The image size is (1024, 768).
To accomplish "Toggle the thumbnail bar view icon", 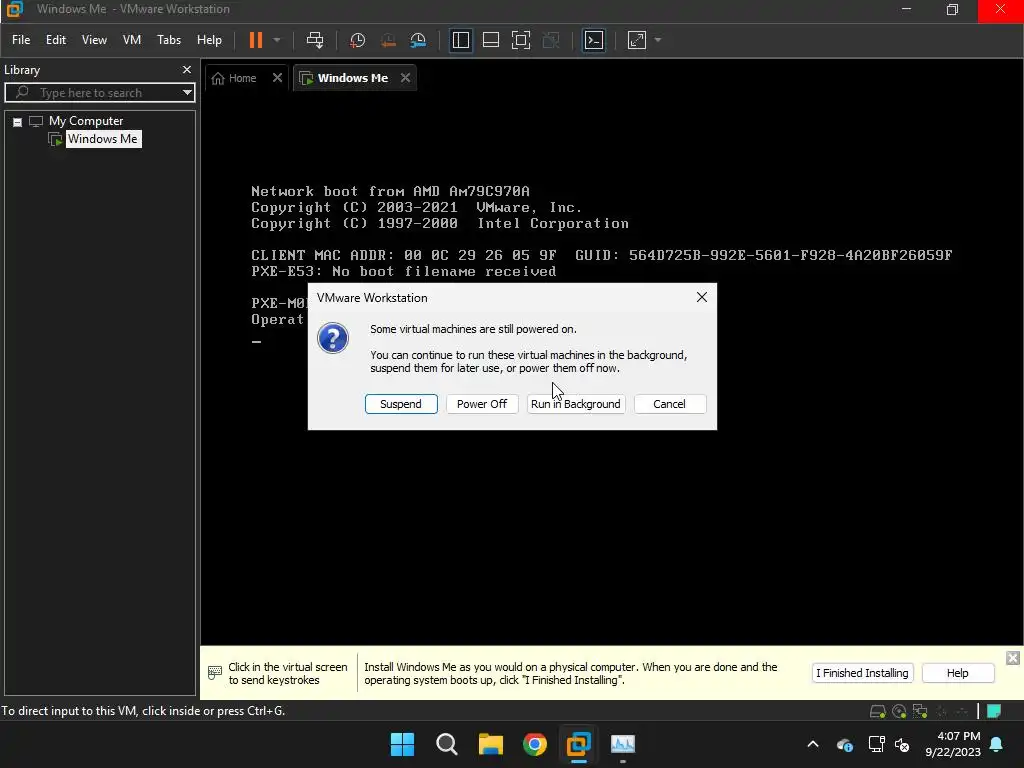I will 491,40.
